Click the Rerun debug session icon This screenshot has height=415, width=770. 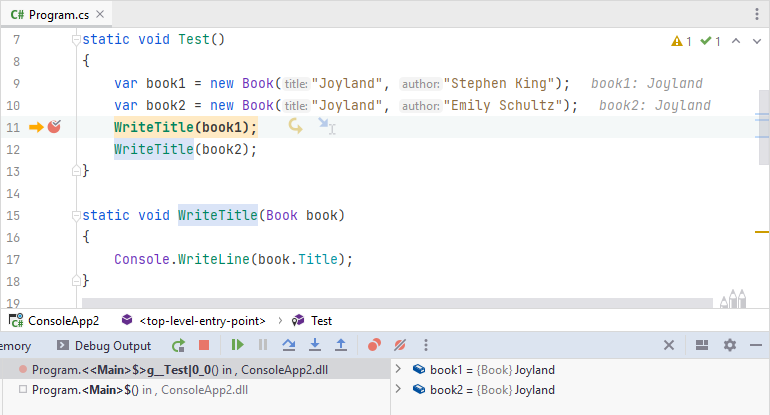pyautogui.click(x=178, y=345)
